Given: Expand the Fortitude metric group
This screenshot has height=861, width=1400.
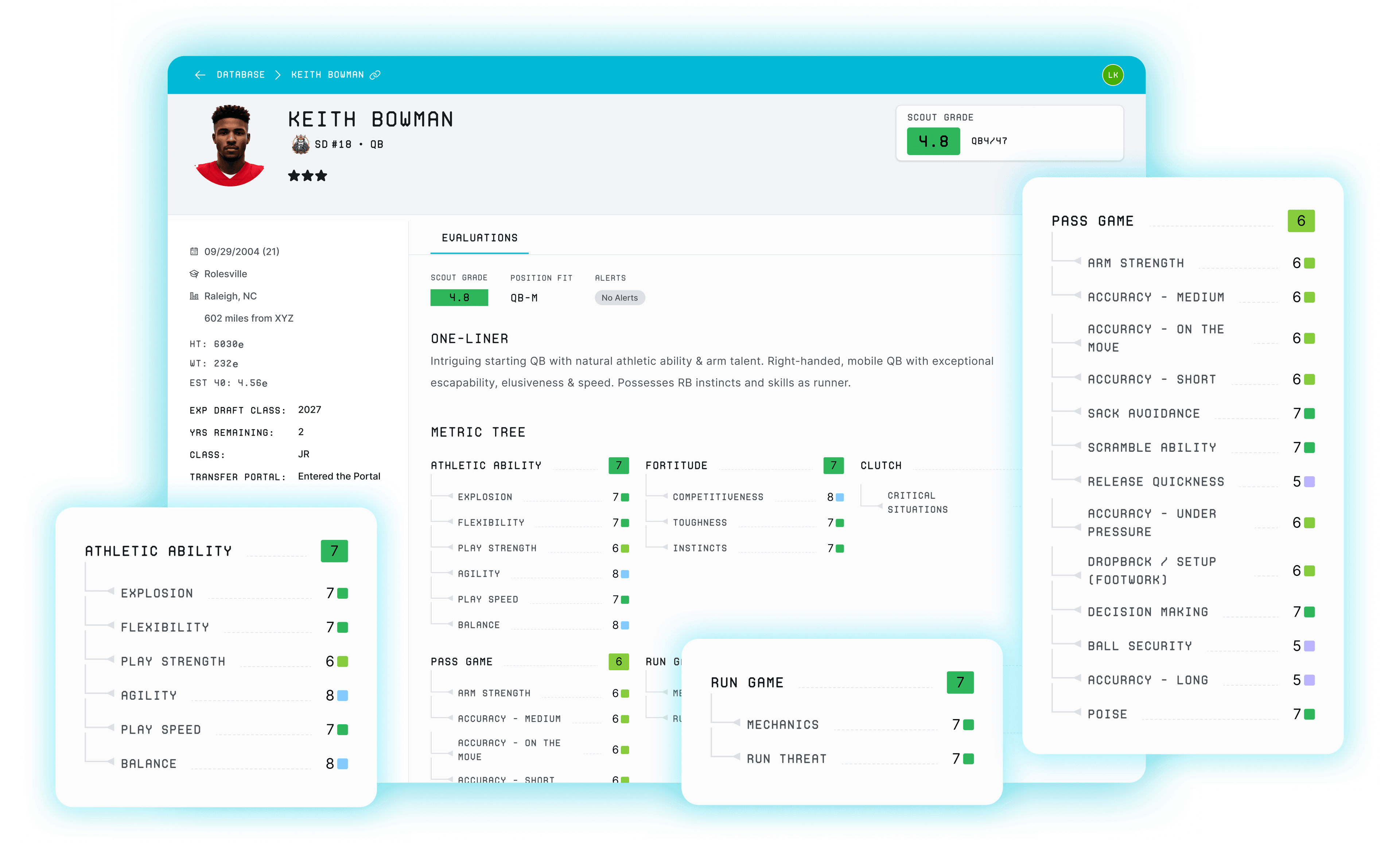Looking at the screenshot, I should (676, 466).
